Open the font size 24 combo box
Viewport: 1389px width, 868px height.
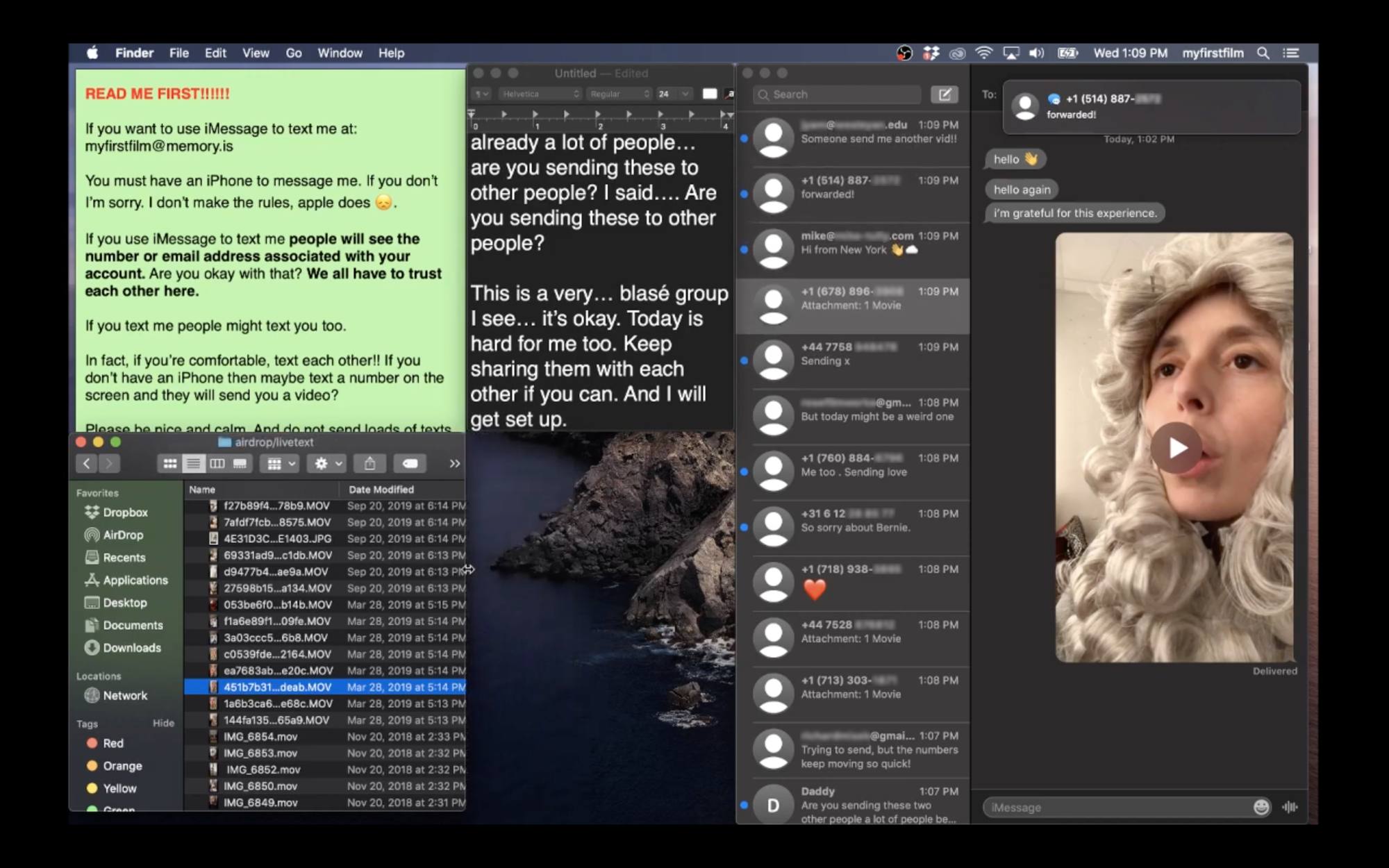[x=674, y=94]
